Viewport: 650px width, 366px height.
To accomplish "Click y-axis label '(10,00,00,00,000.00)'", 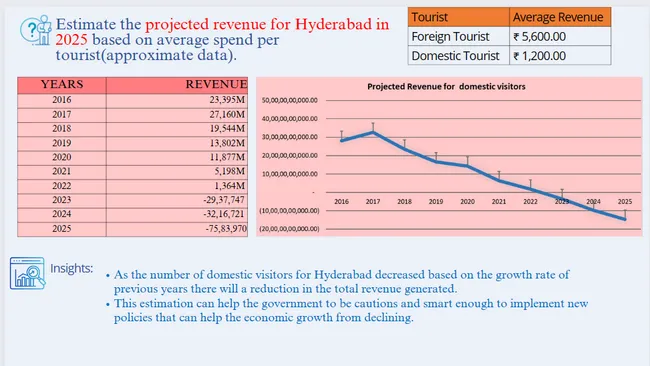I will point(289,211).
